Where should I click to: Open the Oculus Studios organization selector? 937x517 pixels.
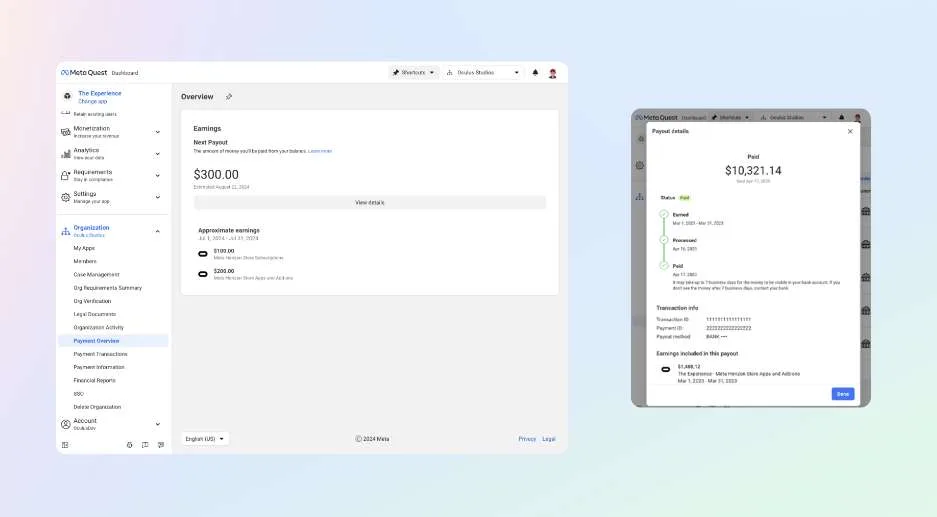(x=483, y=72)
